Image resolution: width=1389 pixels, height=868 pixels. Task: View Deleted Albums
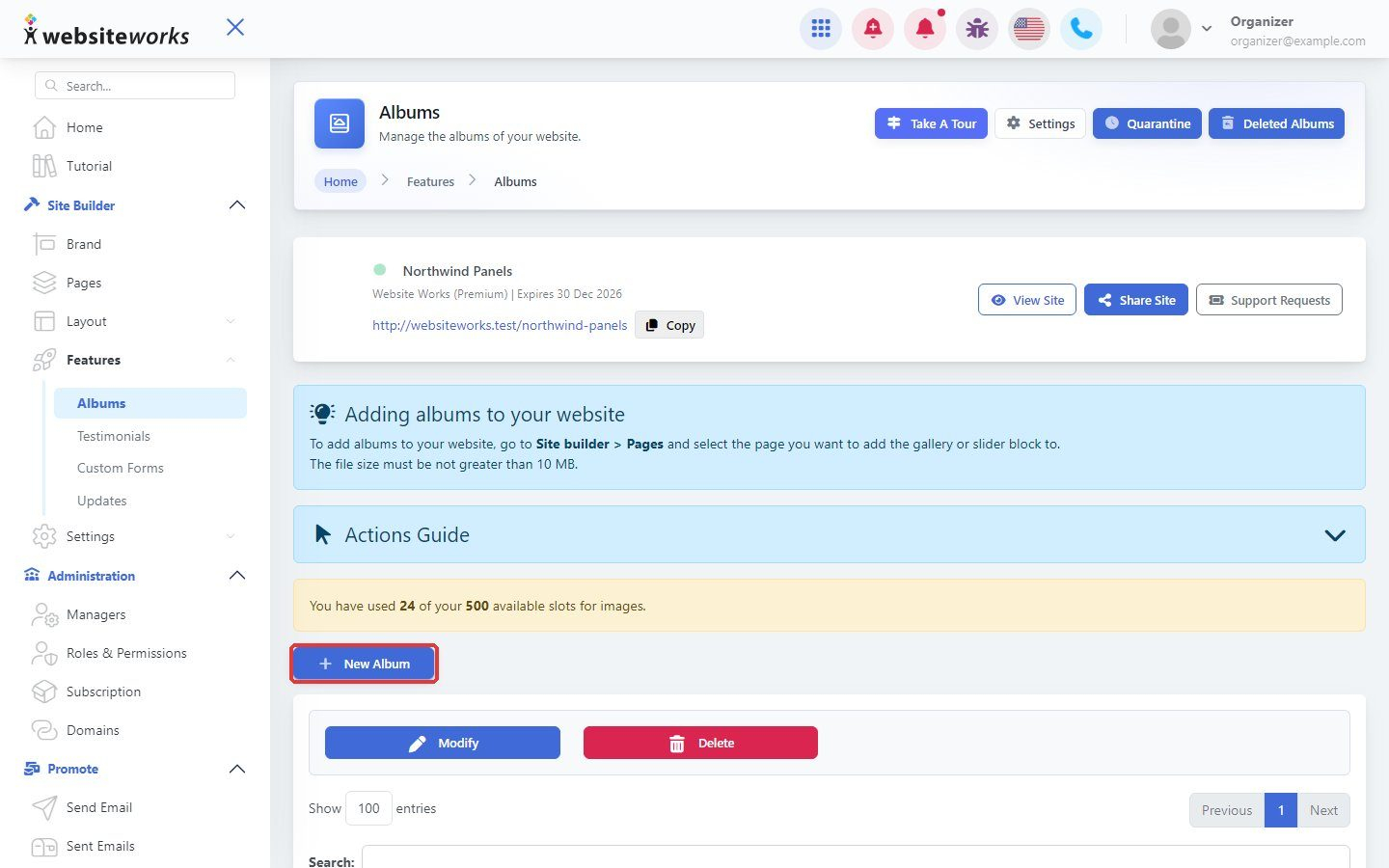[1276, 123]
